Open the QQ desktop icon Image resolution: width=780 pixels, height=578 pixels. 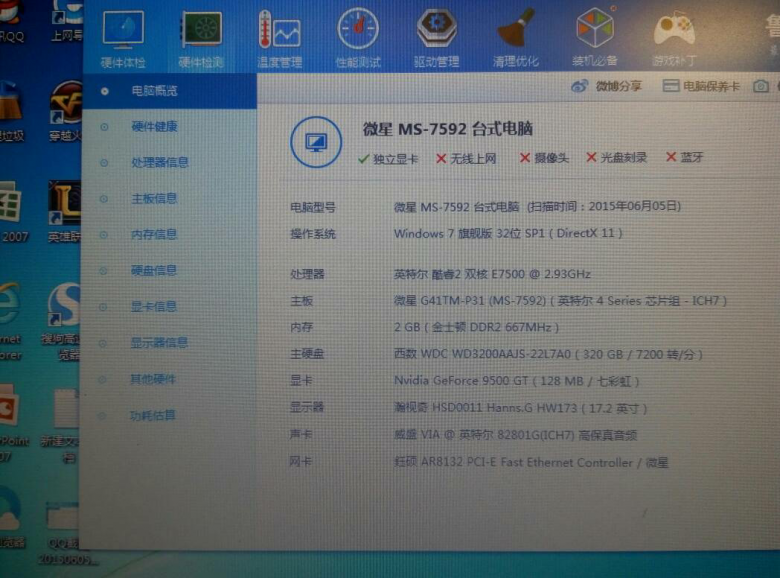tap(11, 21)
